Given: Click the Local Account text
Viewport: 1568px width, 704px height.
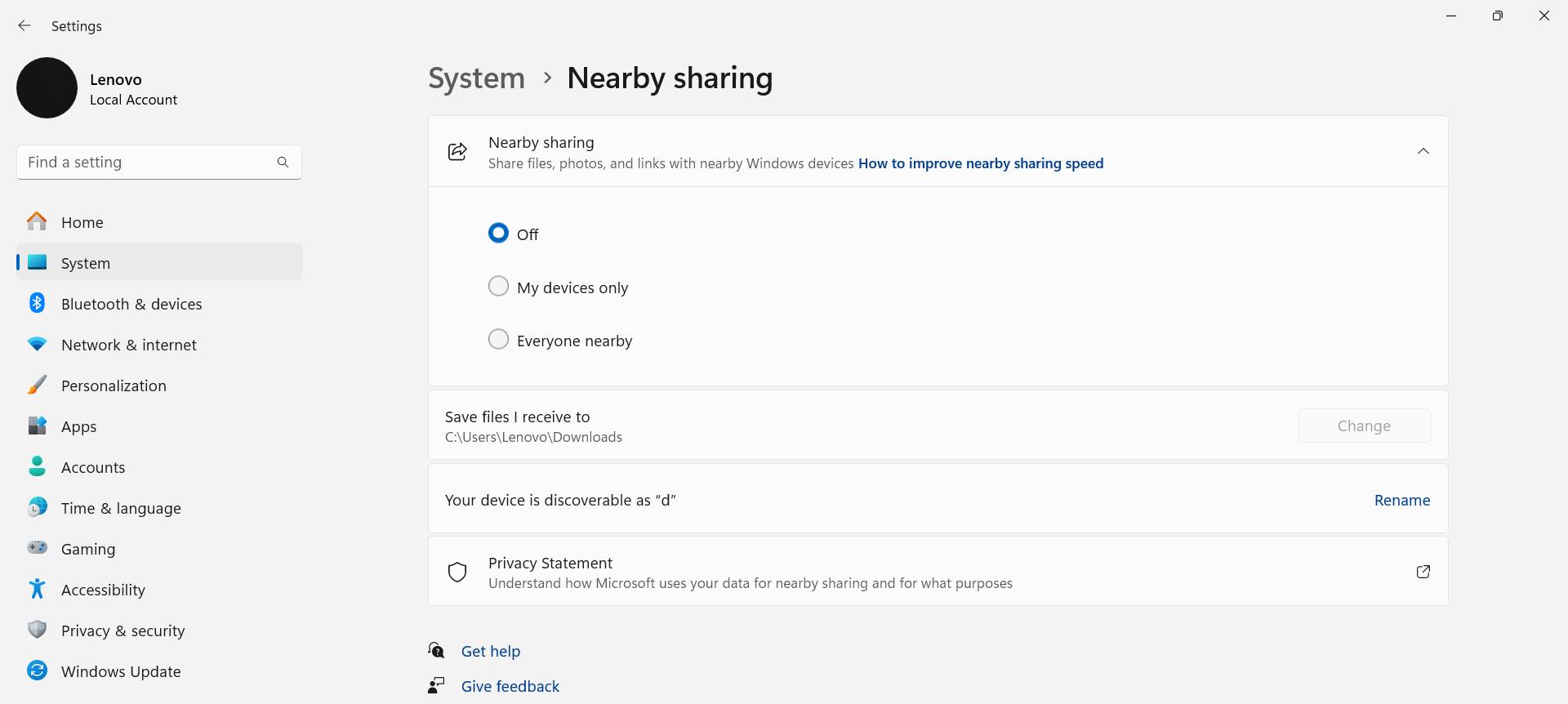Looking at the screenshot, I should [x=133, y=100].
